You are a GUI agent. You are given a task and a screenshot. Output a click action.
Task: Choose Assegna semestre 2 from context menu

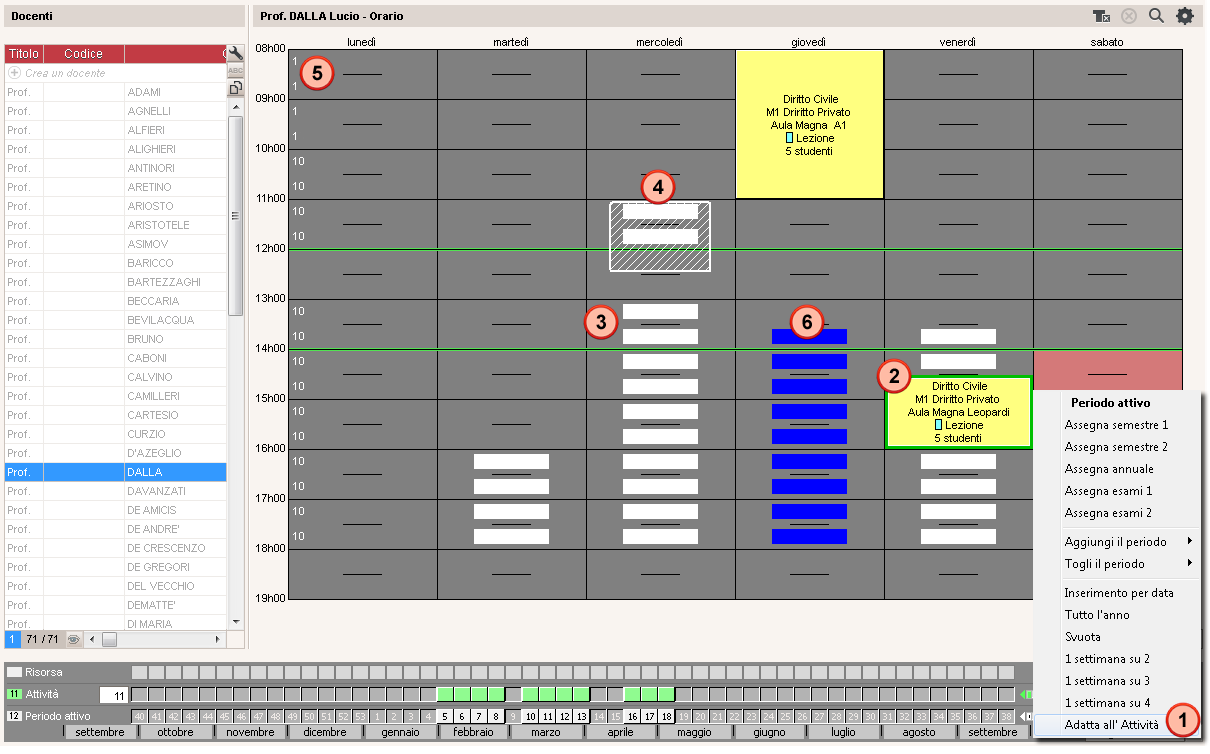[x=1116, y=447]
